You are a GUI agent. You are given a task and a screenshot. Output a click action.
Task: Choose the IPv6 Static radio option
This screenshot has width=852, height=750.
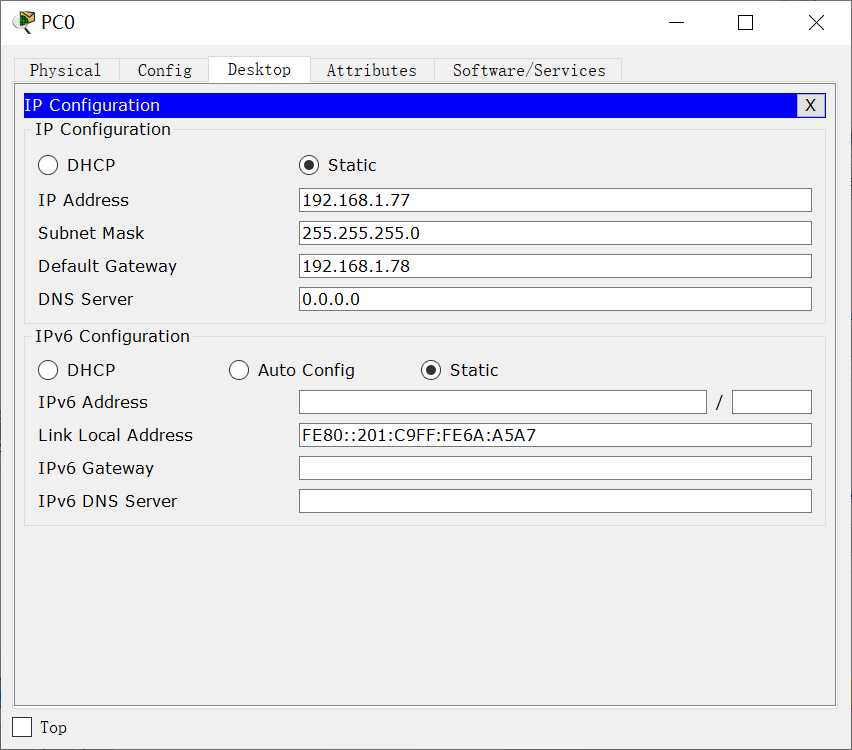[430, 370]
